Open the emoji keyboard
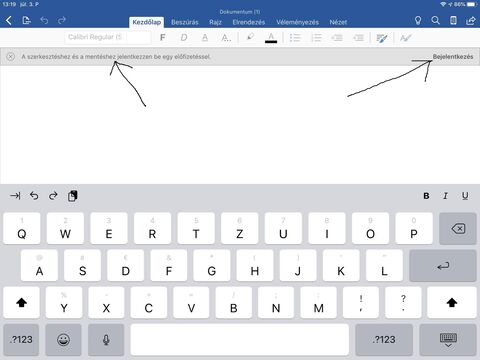Image resolution: width=480 pixels, height=360 pixels. click(x=63, y=340)
